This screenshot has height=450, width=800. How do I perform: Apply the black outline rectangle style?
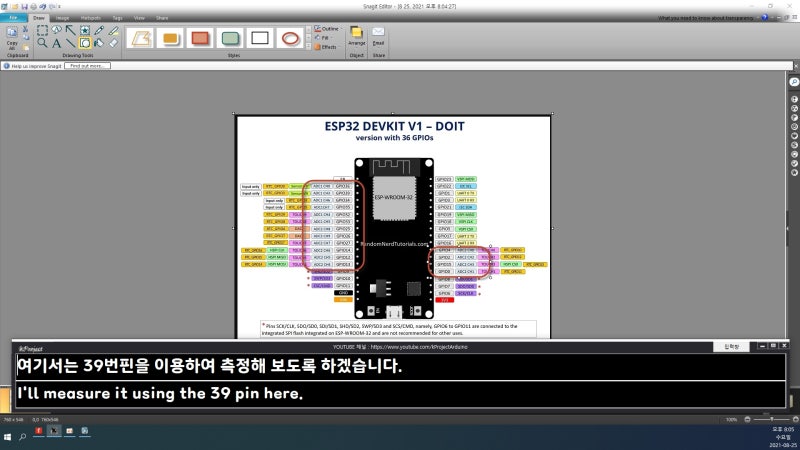click(x=260, y=38)
